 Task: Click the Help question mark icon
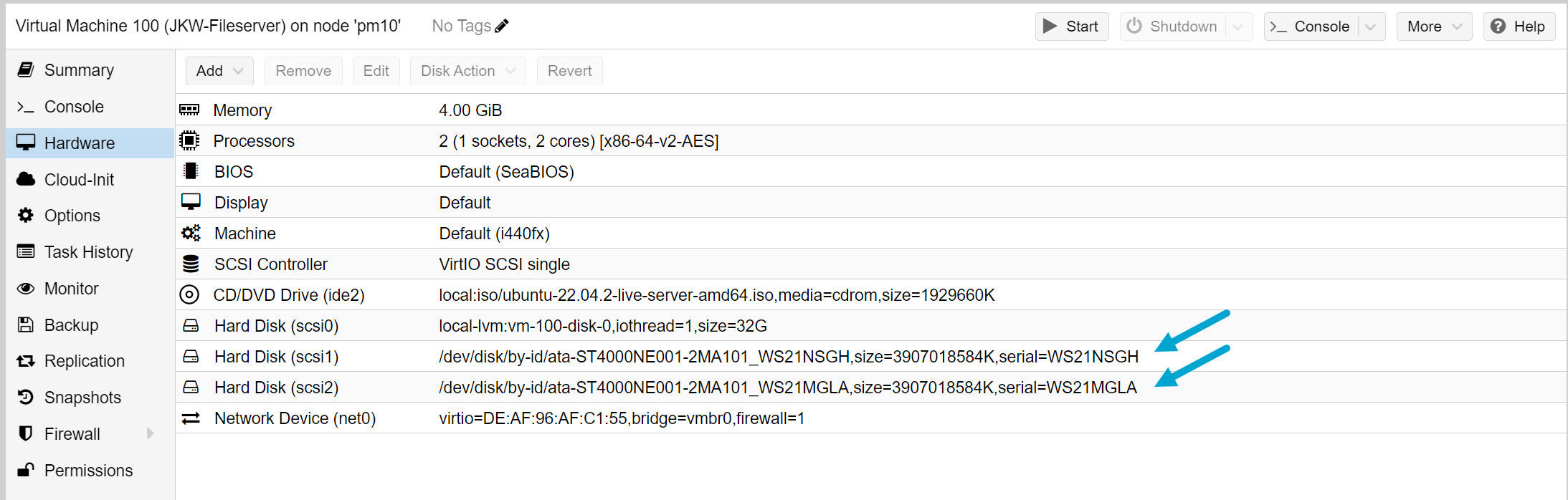pos(1498,26)
